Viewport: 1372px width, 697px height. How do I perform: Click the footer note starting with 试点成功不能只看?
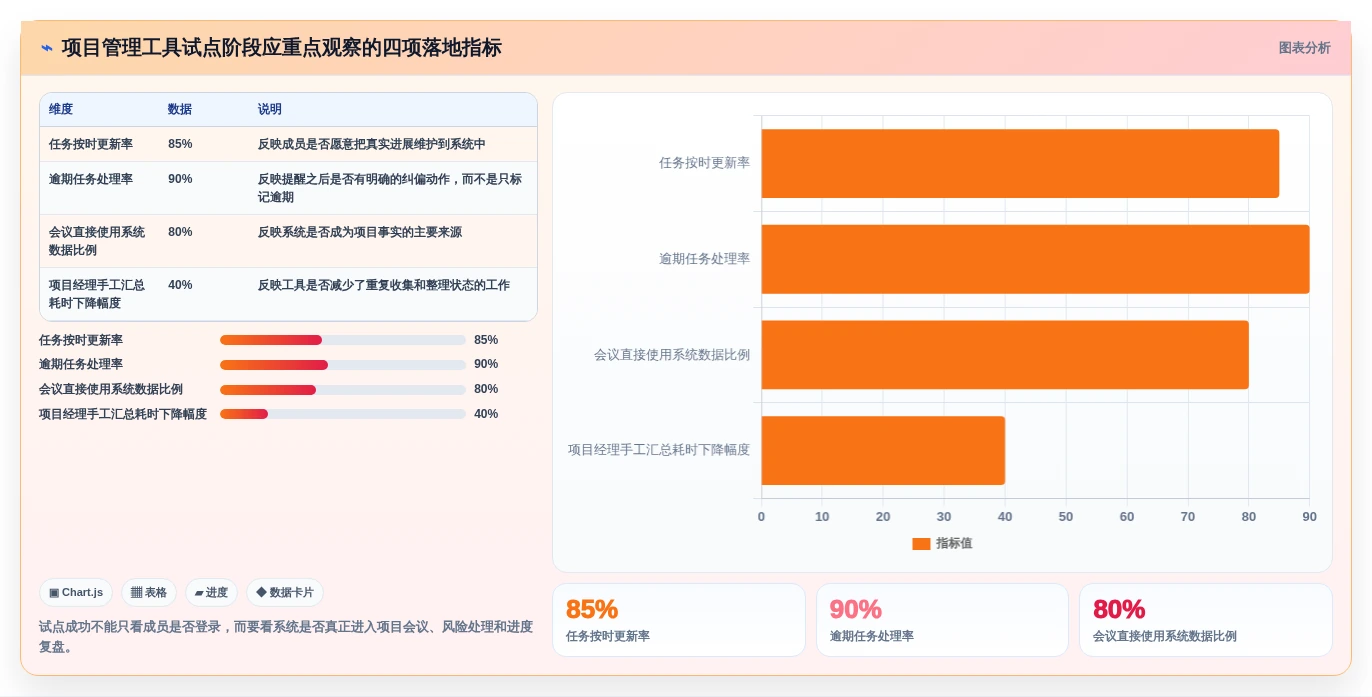[x=286, y=637]
